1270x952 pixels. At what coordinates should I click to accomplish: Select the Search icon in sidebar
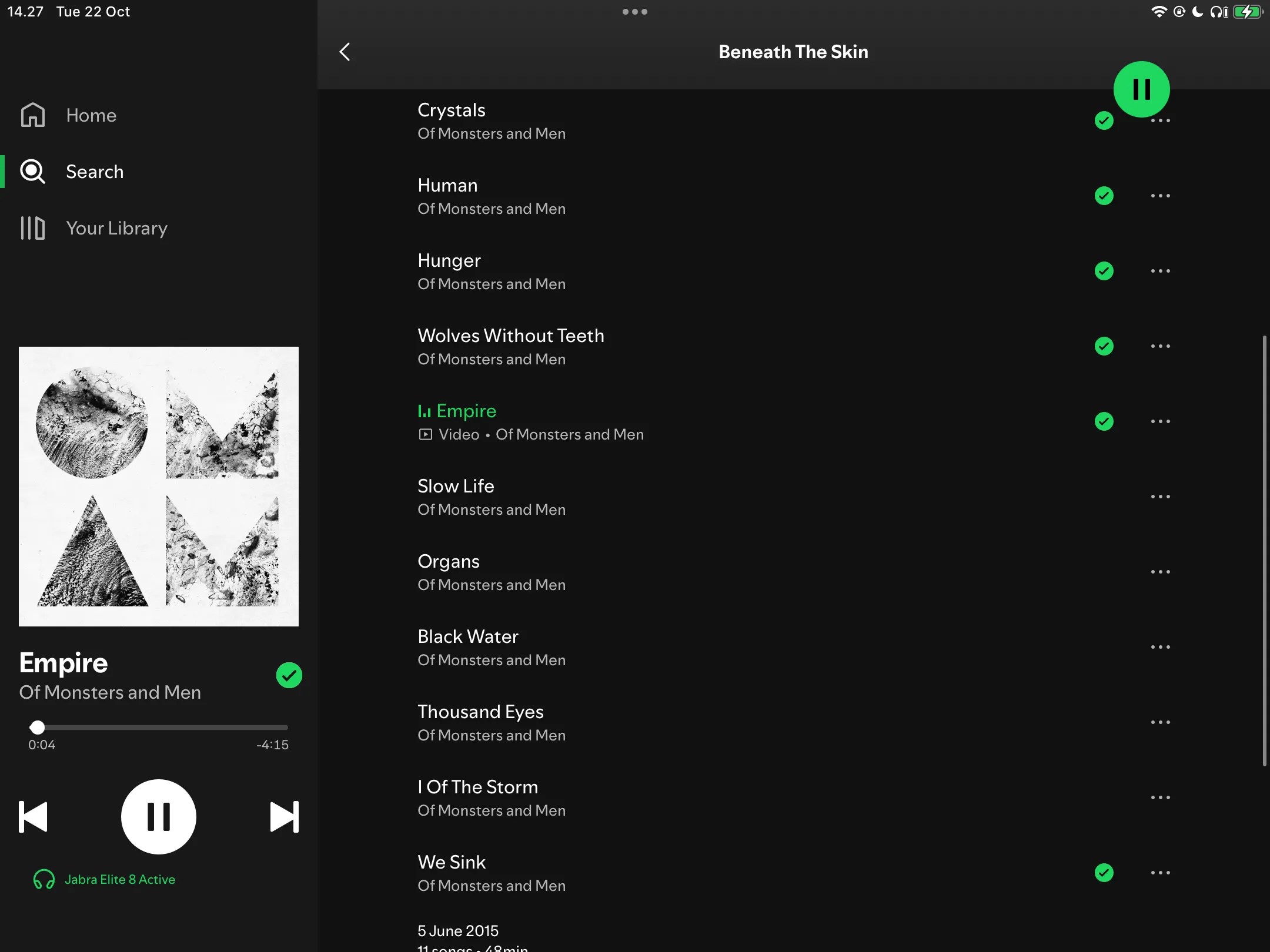[32, 171]
